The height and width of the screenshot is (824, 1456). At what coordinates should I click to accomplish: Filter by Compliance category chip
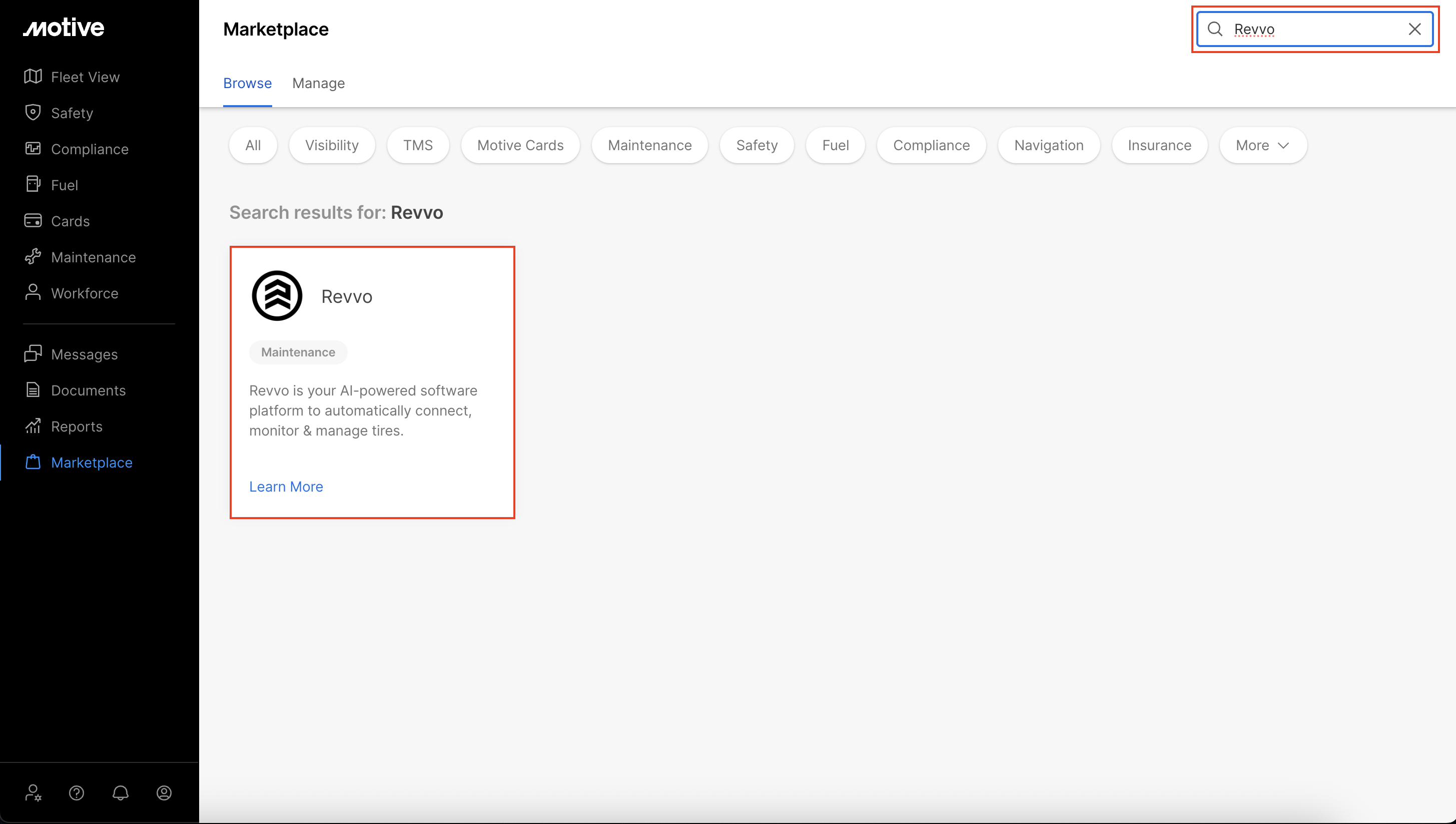click(x=932, y=146)
